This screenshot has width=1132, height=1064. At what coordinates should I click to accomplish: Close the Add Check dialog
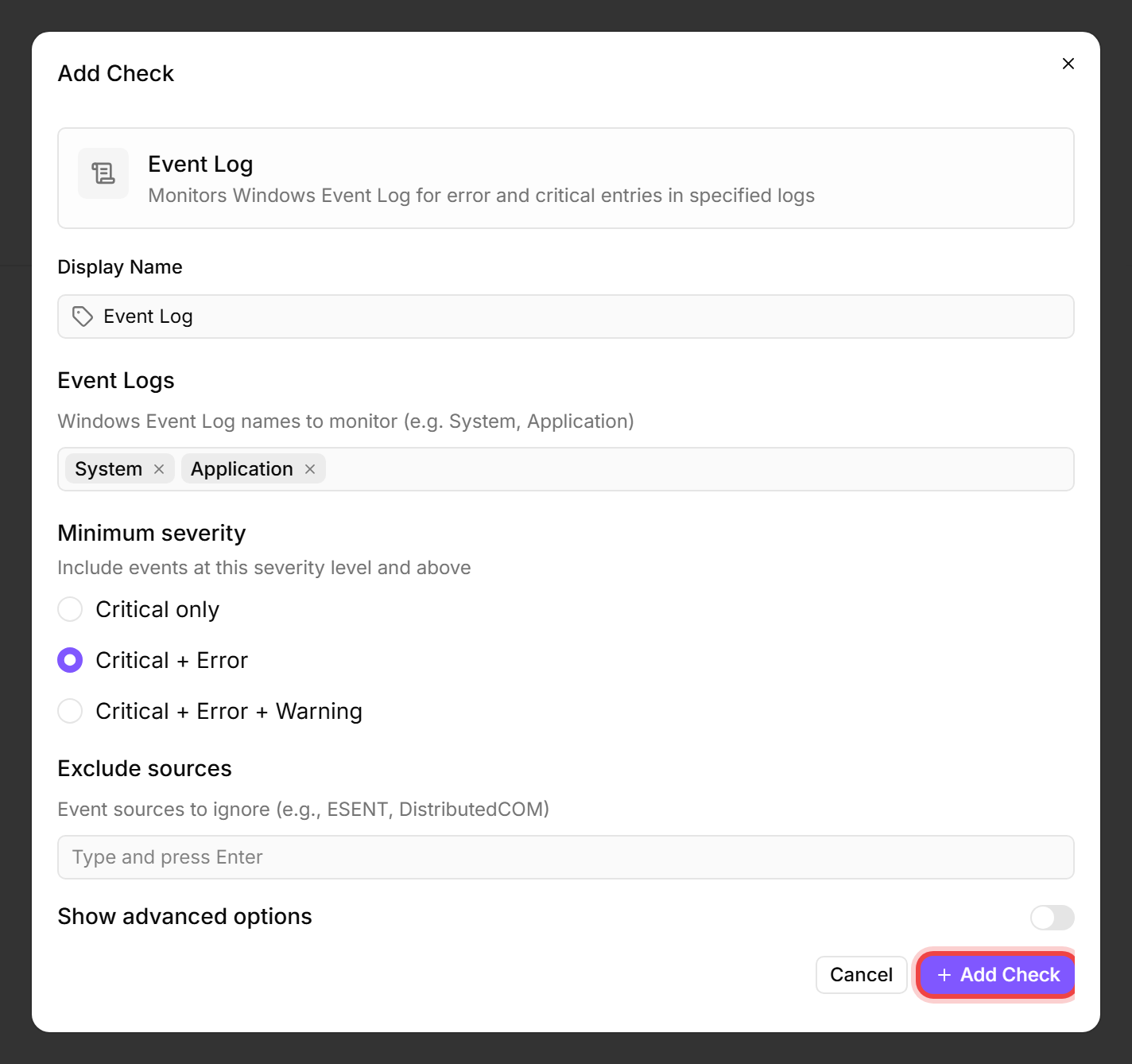[x=1068, y=64]
